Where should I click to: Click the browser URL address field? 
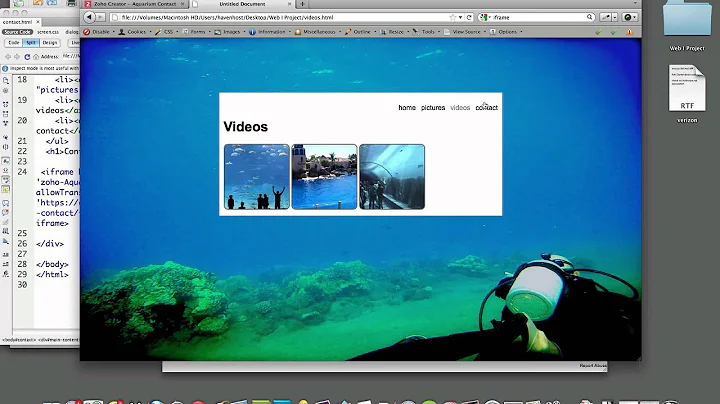click(280, 17)
